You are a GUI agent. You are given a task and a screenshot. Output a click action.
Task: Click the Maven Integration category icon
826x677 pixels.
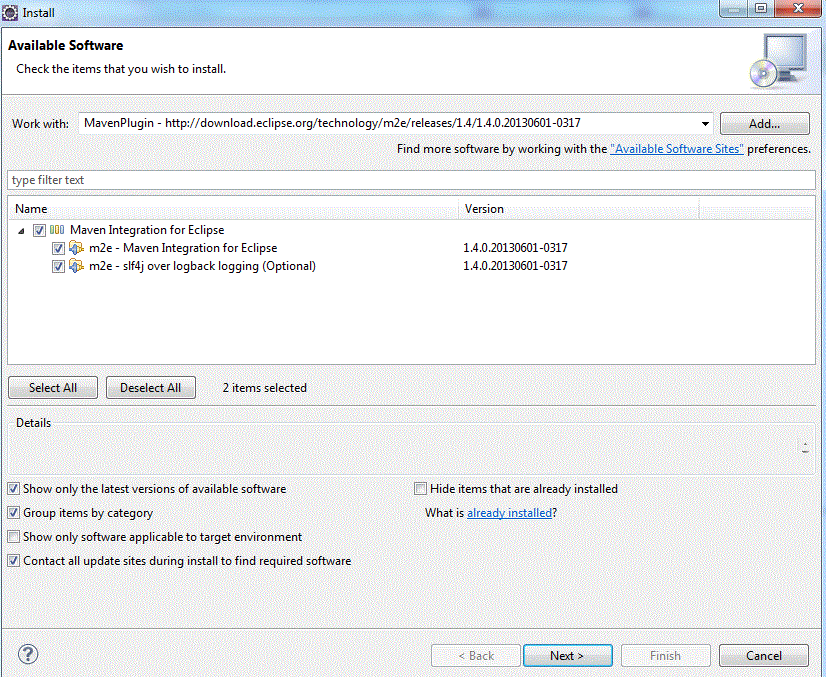pyautogui.click(x=57, y=230)
